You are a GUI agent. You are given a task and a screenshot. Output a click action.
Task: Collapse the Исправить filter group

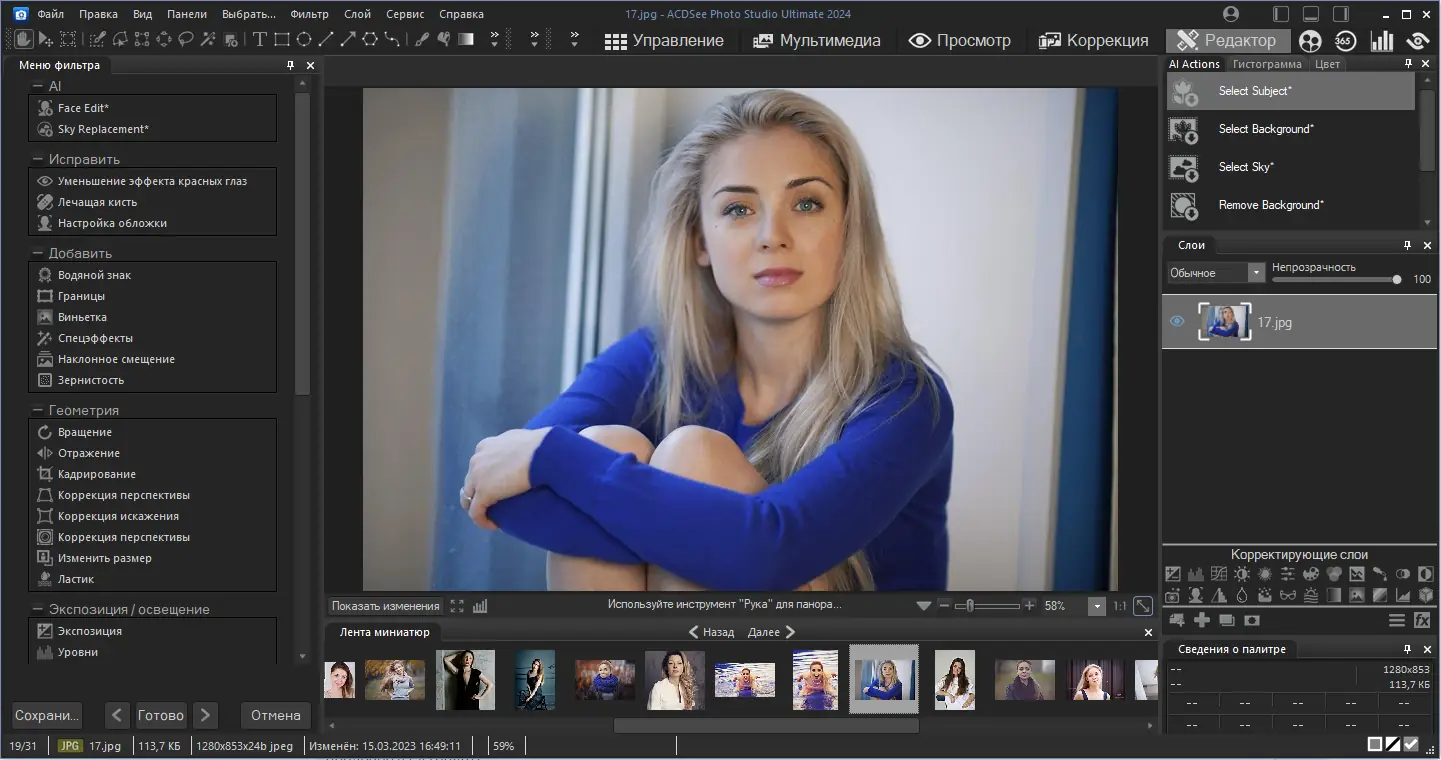[37, 159]
